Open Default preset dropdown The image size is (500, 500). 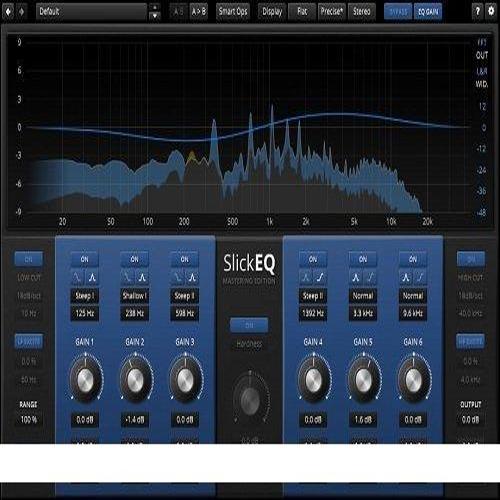[x=91, y=12]
